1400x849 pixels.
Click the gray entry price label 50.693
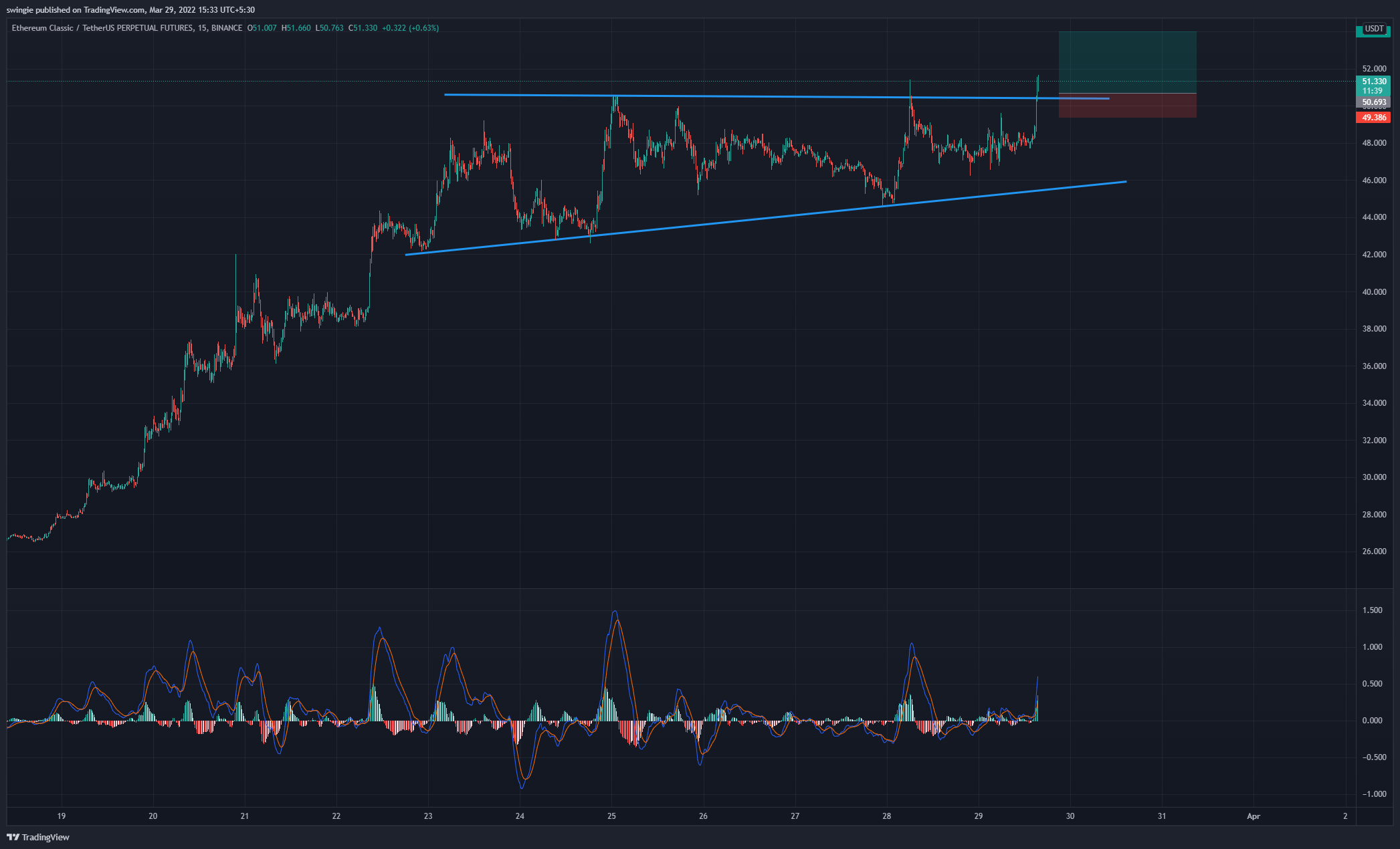(1373, 102)
